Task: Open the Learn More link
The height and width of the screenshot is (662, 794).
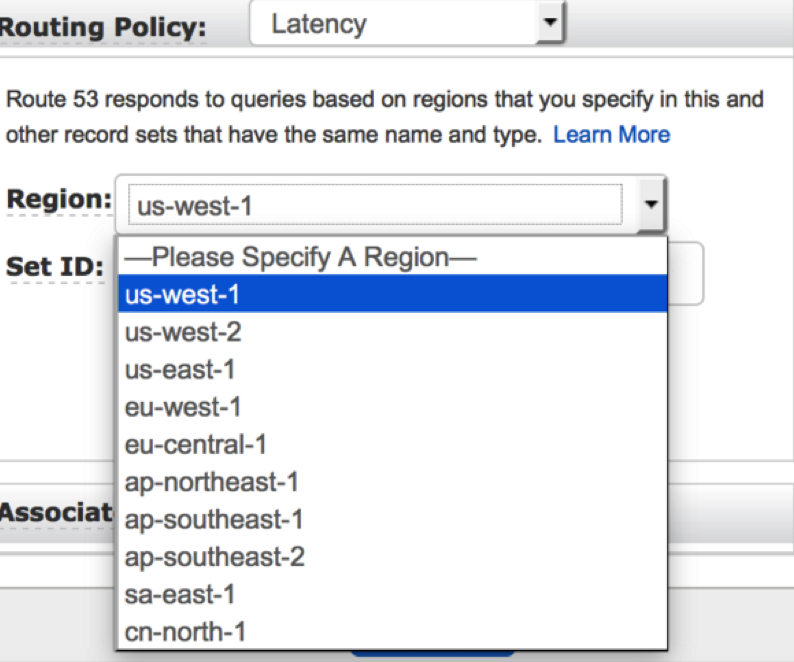Action: pos(611,135)
